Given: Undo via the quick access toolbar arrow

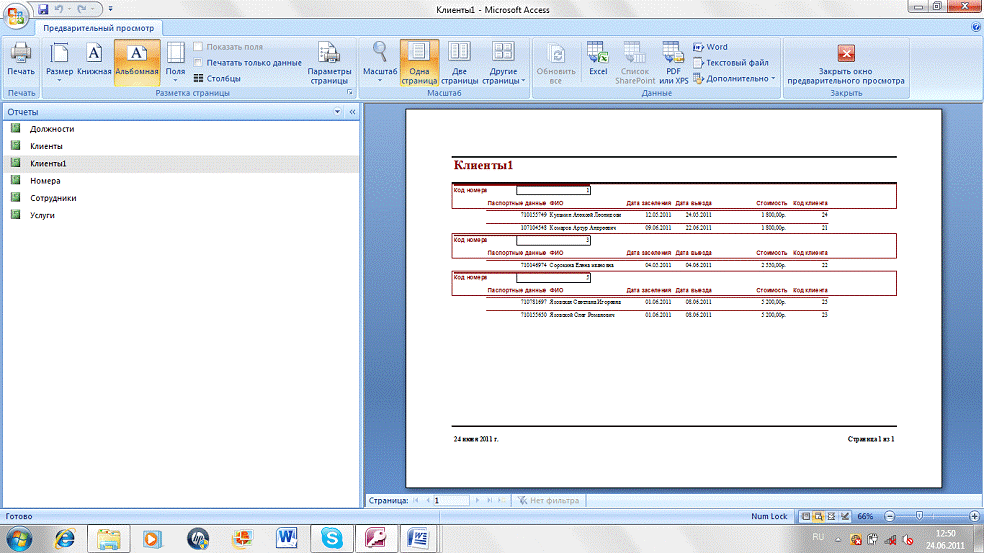Looking at the screenshot, I should tap(58, 9).
